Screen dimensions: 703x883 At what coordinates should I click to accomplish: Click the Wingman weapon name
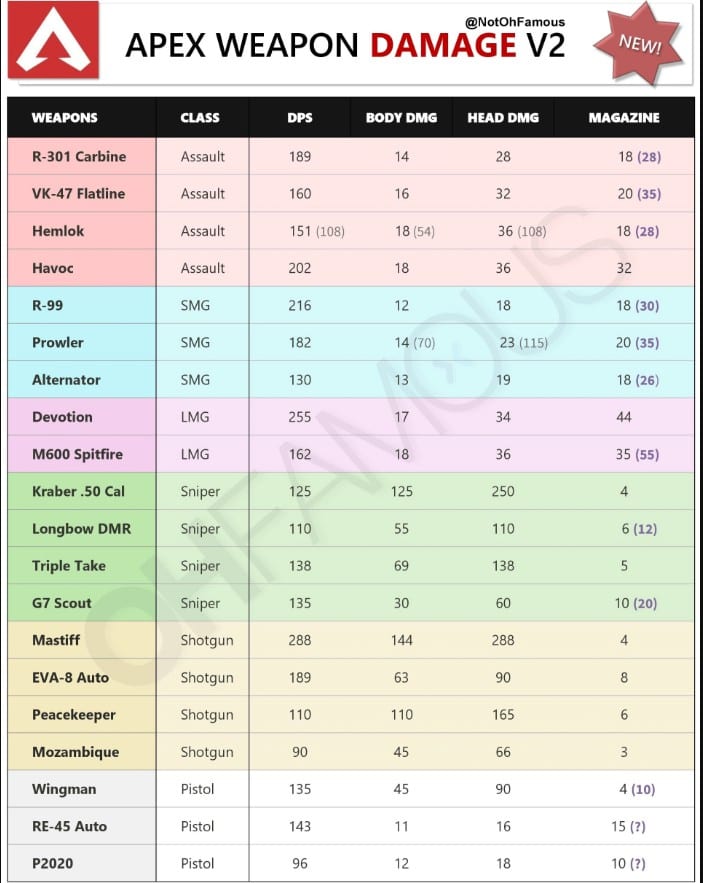coord(64,789)
